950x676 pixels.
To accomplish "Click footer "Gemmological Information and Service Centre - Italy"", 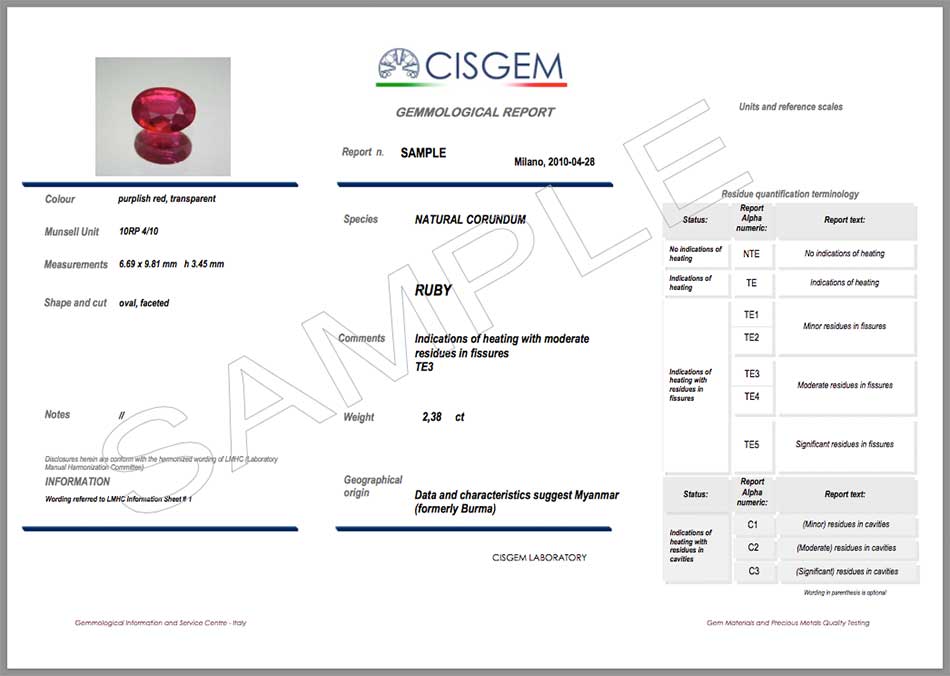I will (x=161, y=623).
